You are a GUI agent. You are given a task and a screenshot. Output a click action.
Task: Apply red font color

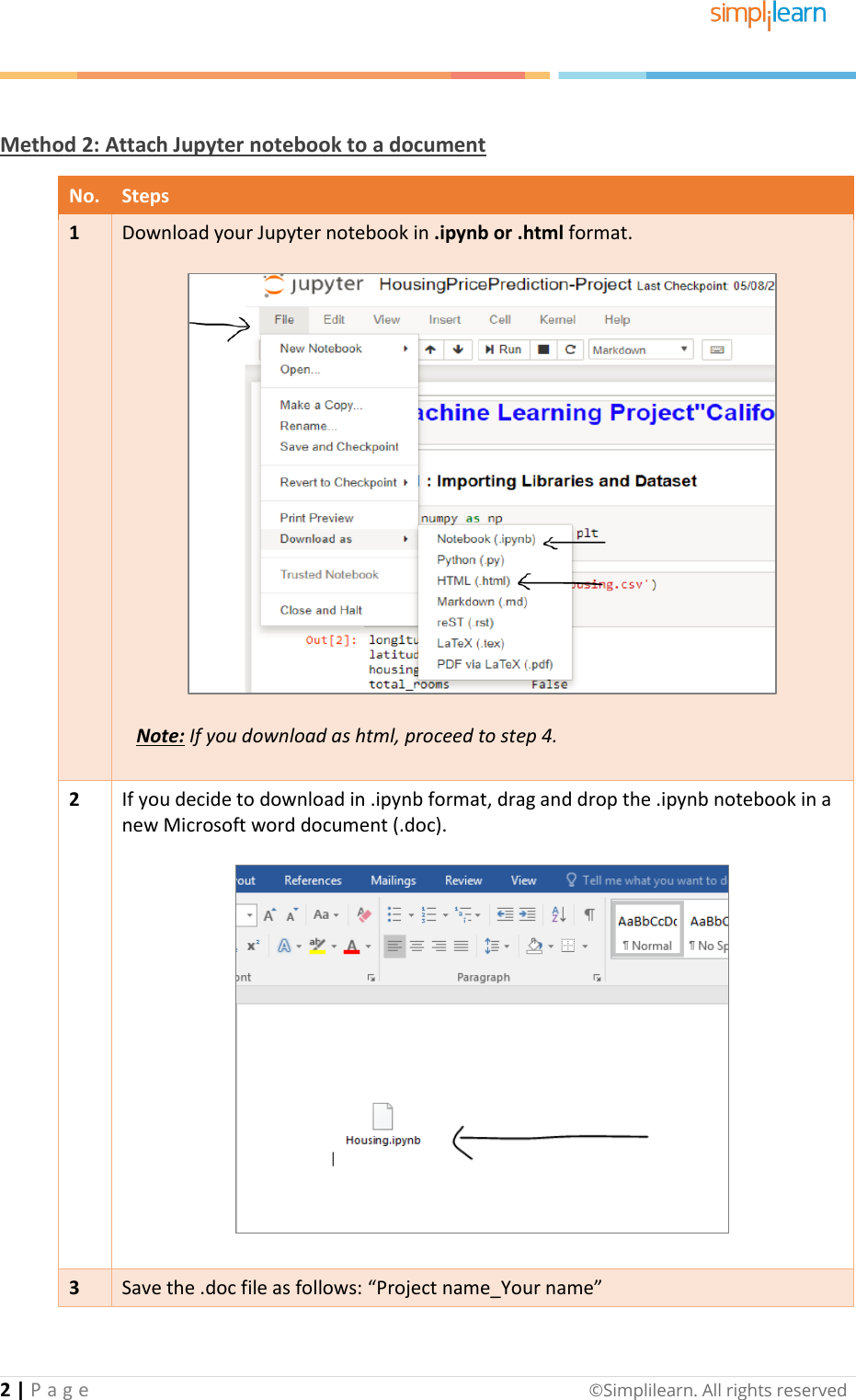351,946
